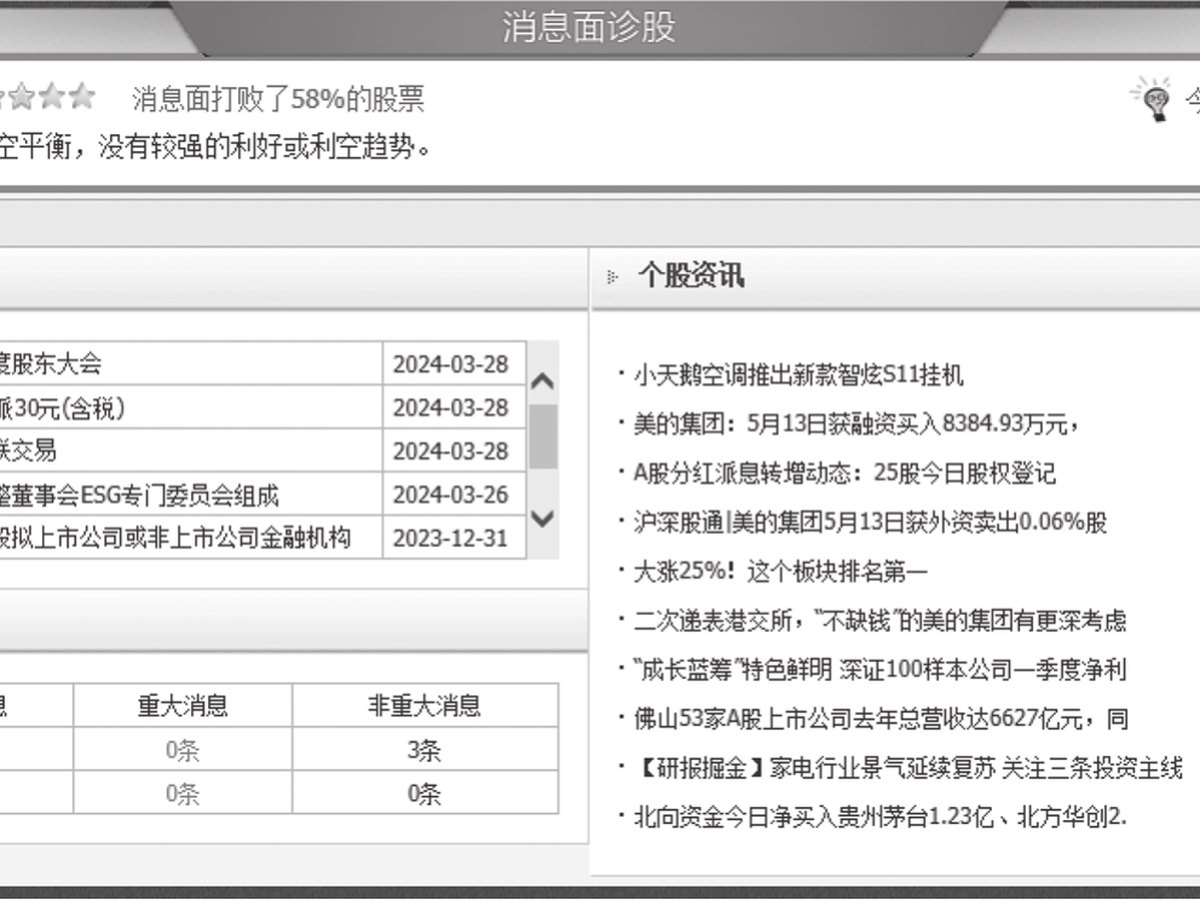Image resolution: width=1200 pixels, height=900 pixels.
Task: Click the arrow icon beside 个股资讯
Action: pyautogui.click(x=613, y=278)
